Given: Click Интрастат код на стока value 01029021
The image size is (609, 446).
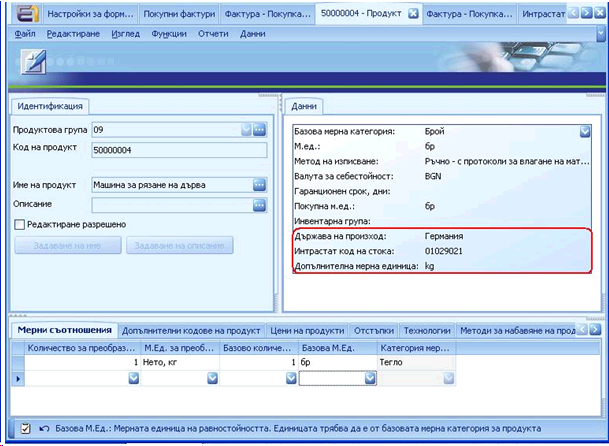Looking at the screenshot, I should (x=444, y=251).
